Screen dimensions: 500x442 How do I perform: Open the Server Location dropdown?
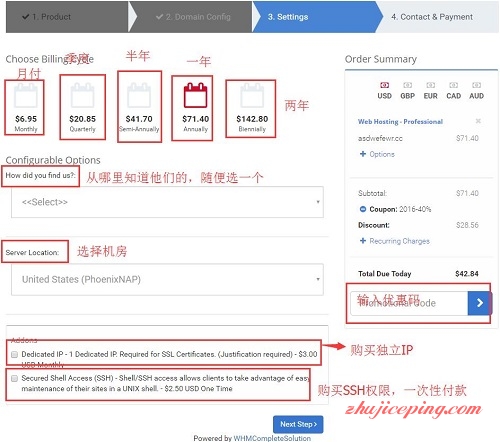pos(167,279)
